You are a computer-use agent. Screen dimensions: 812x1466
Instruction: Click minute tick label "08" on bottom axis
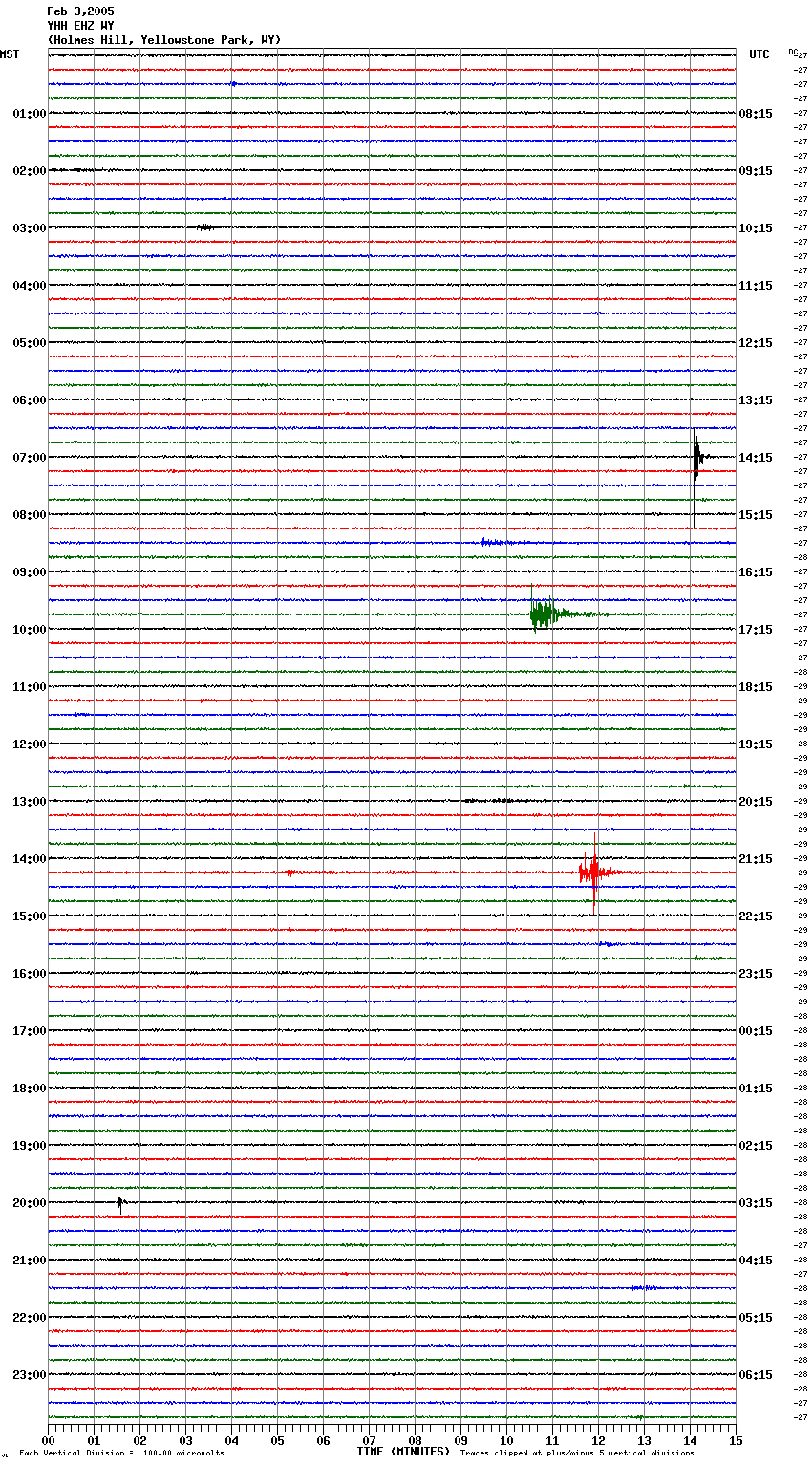(x=415, y=1440)
